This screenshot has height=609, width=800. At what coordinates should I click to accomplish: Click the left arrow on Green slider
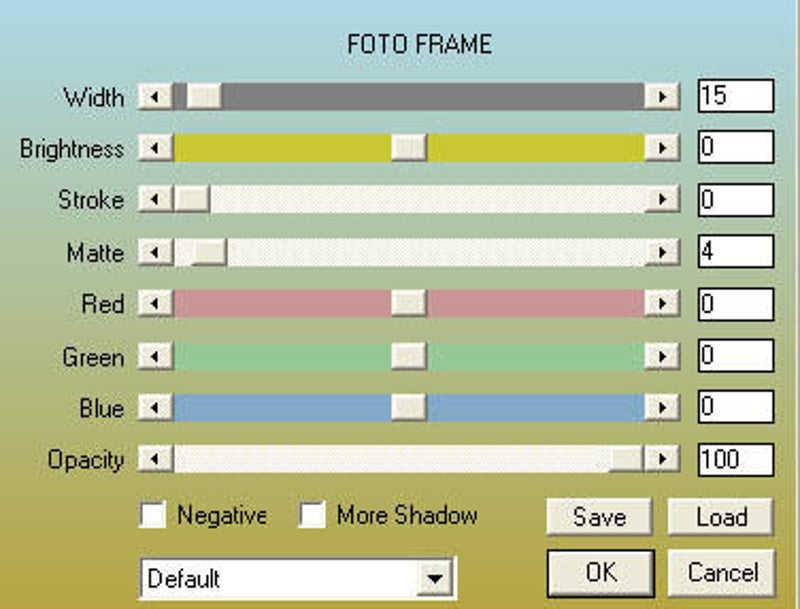[x=155, y=356]
